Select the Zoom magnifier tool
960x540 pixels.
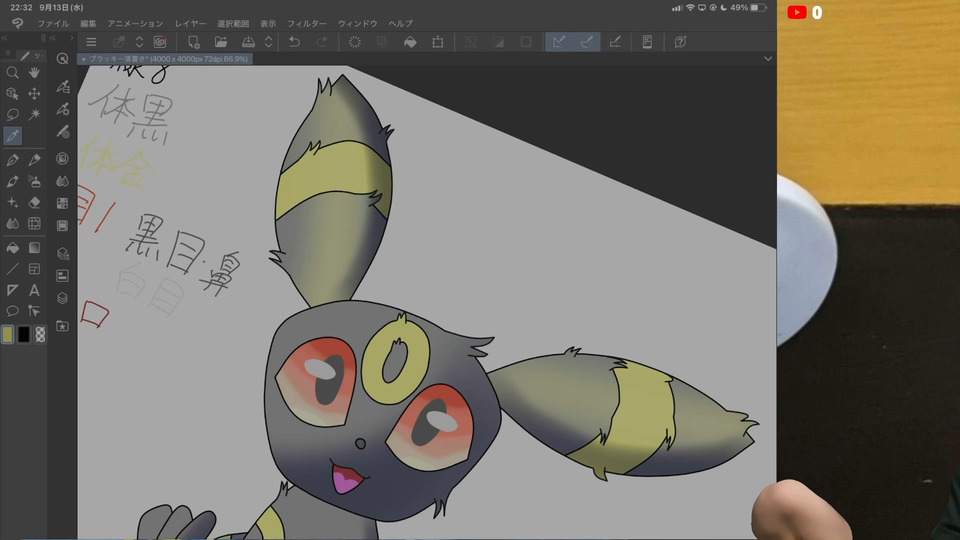pos(12,73)
